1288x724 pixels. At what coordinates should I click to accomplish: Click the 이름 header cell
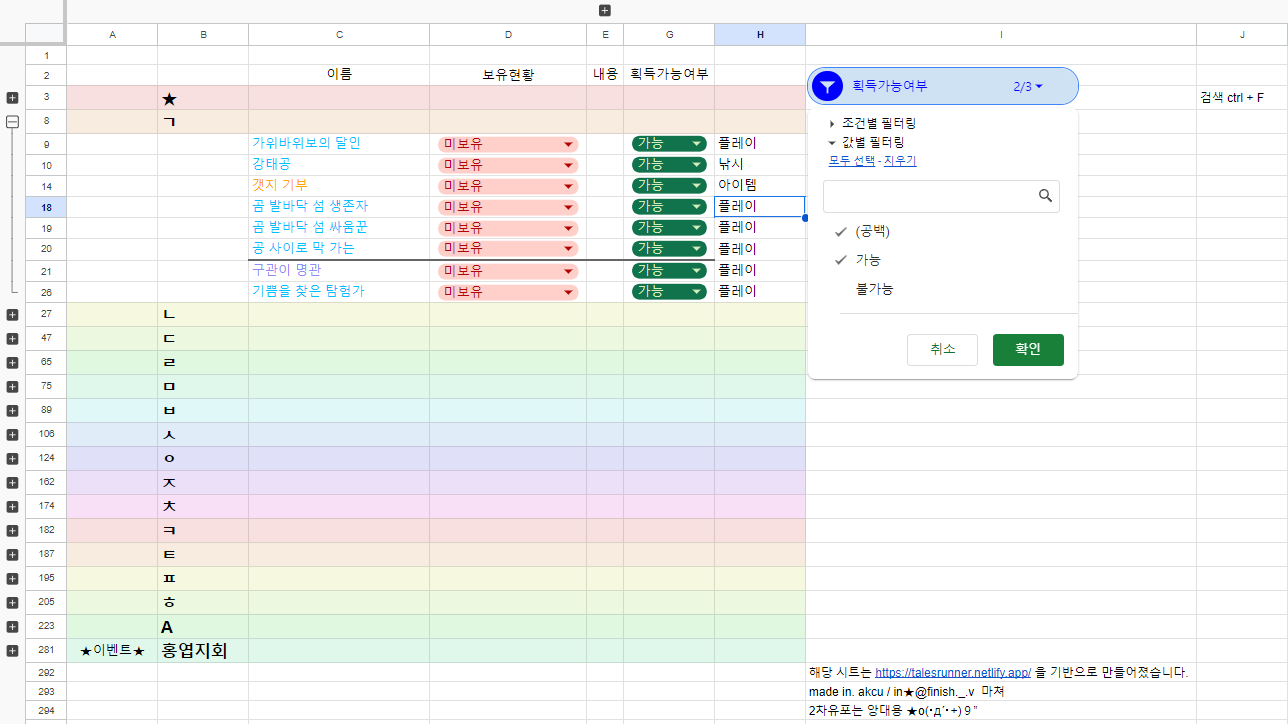(339, 75)
